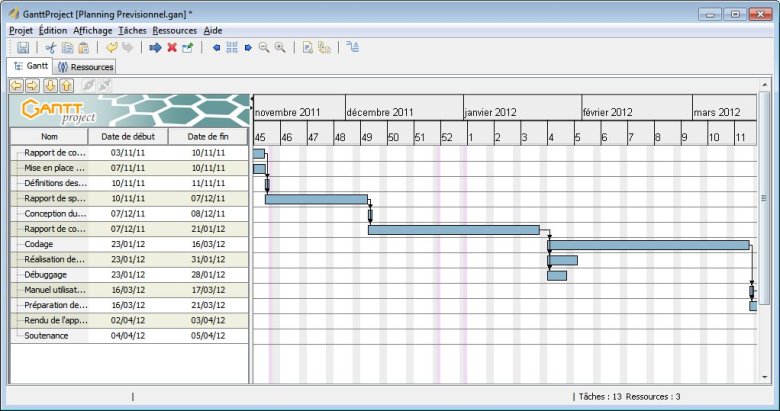Screen dimensions: 780x411
Task: Select the Codage task row
Action: (x=129, y=244)
